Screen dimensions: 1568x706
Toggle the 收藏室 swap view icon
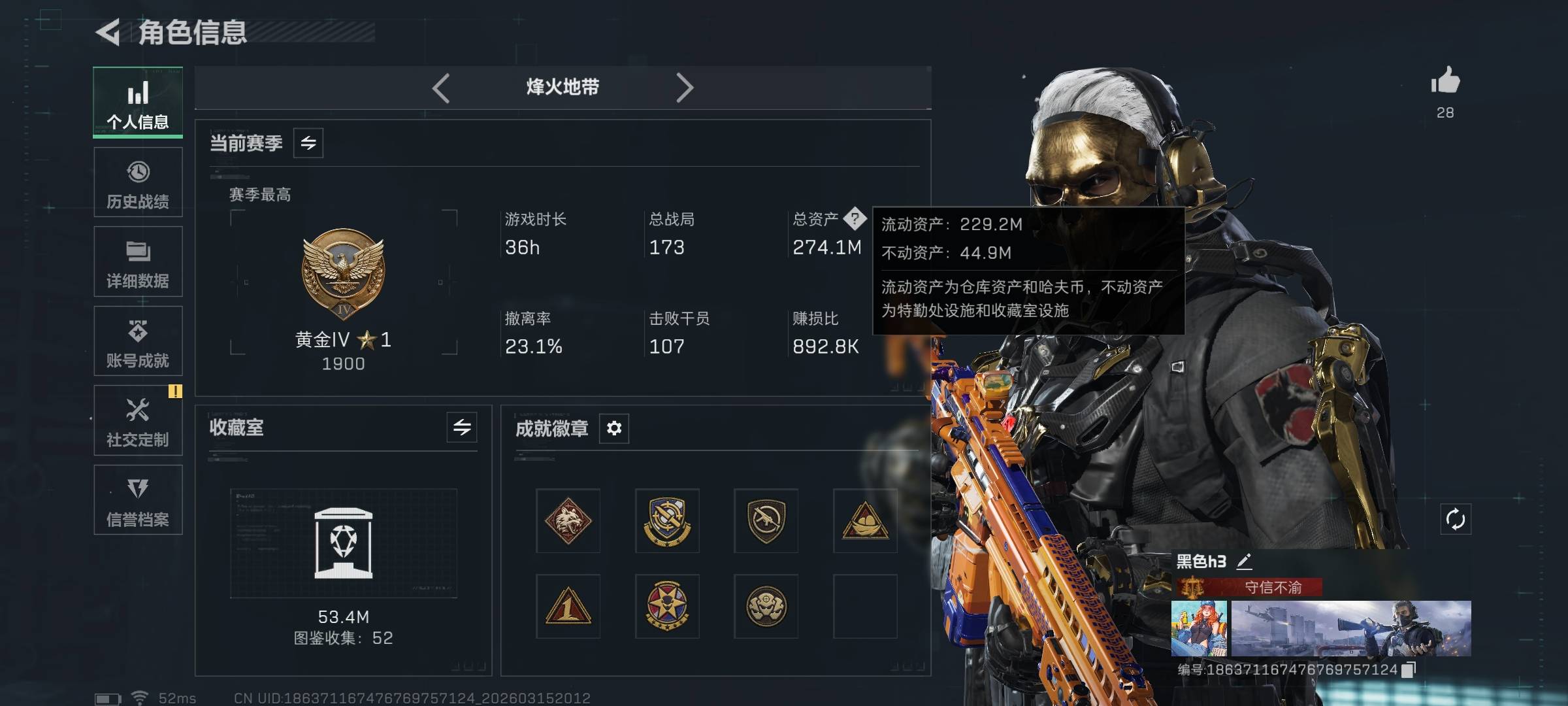pos(462,428)
